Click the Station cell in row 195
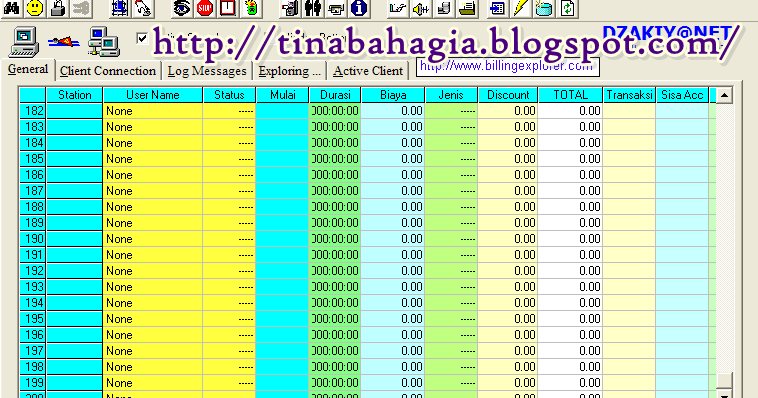 (x=74, y=319)
